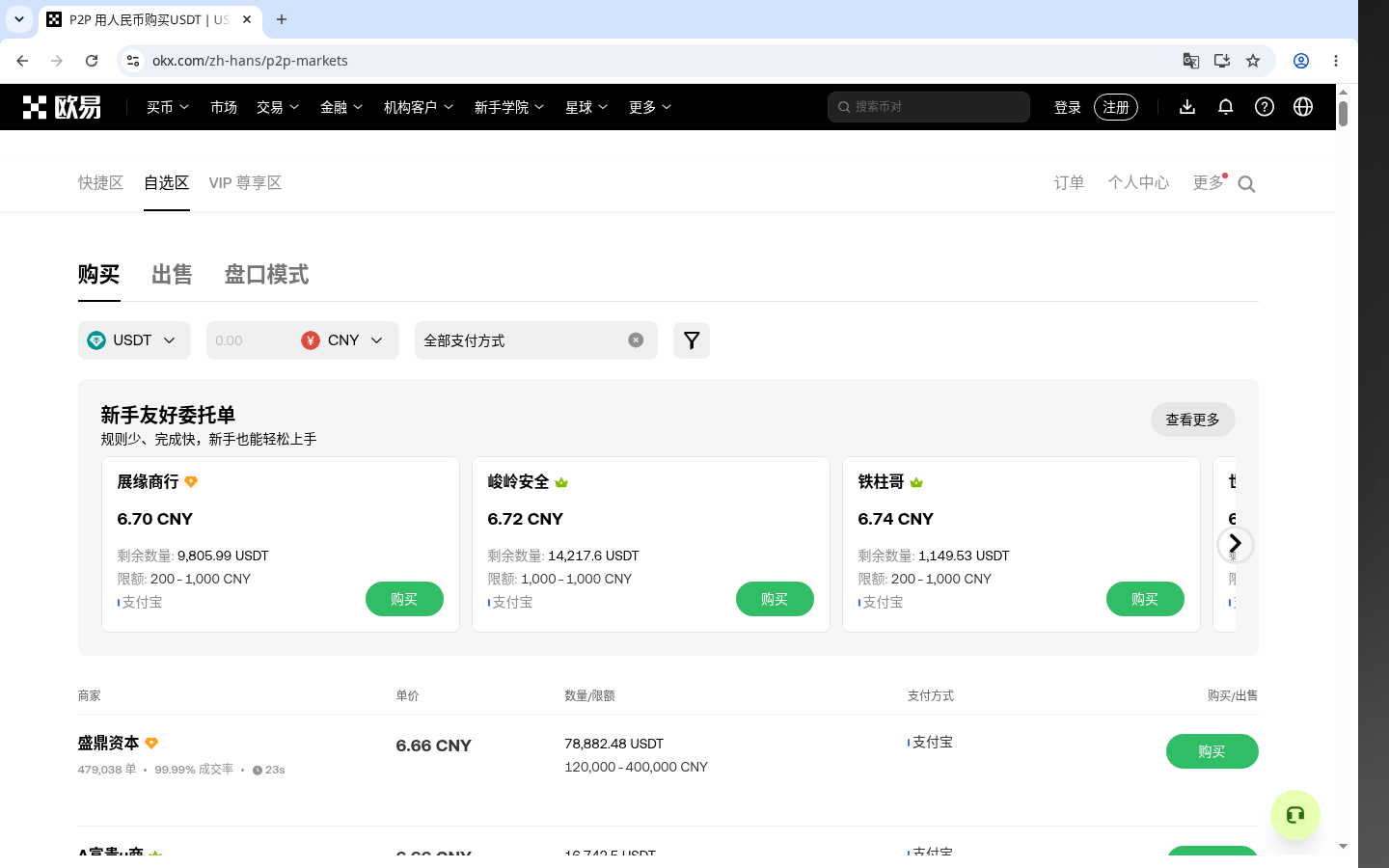This screenshot has width=1389, height=868.
Task: Expand the 买币 navigation menu
Action: [x=168, y=107]
